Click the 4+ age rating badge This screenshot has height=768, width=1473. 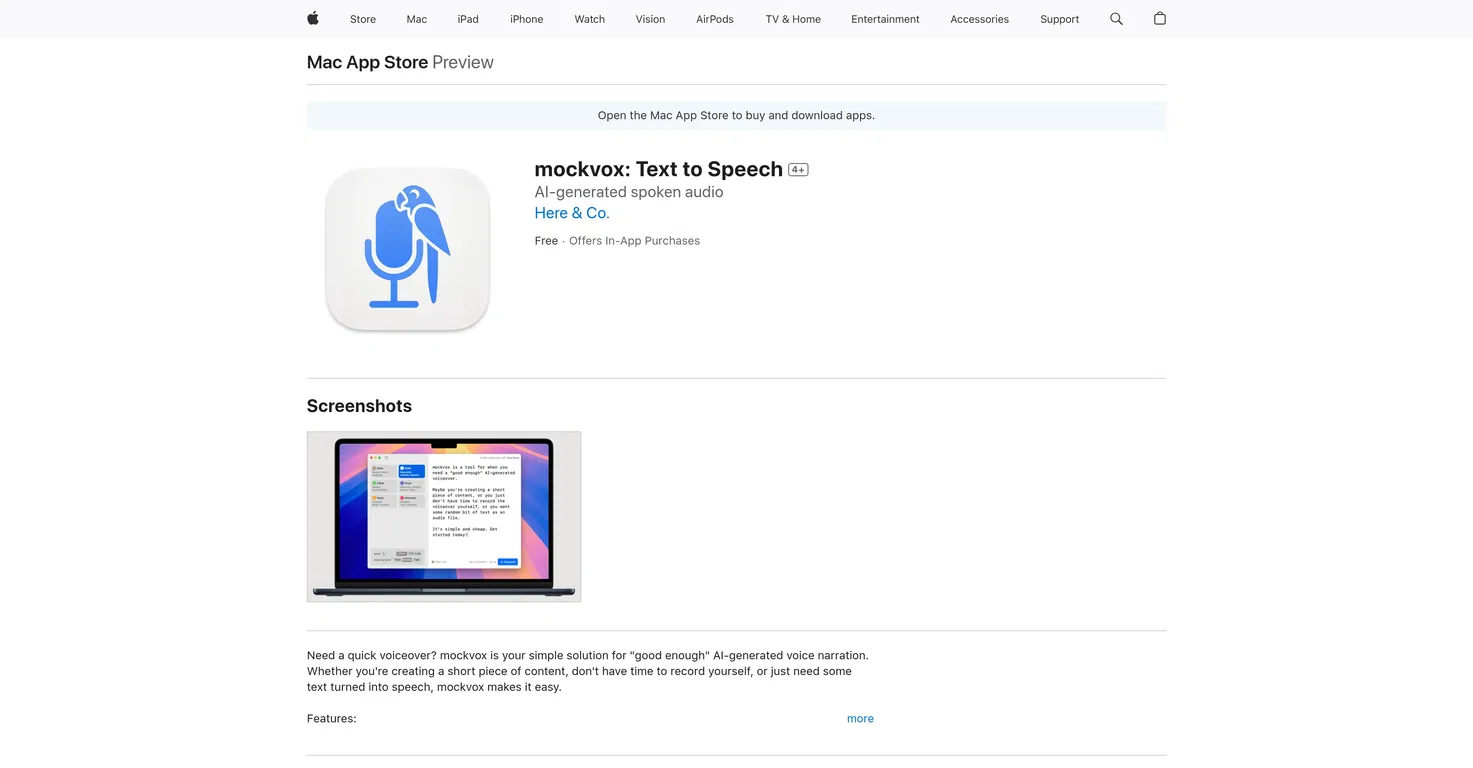coord(797,169)
